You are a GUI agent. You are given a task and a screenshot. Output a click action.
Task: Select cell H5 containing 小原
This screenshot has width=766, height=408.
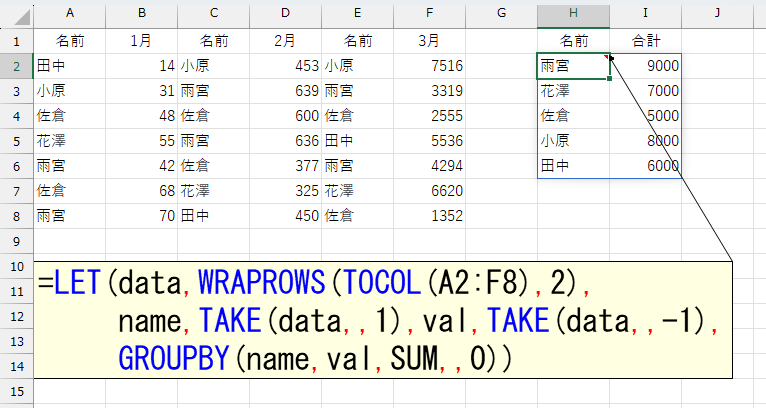(573, 141)
